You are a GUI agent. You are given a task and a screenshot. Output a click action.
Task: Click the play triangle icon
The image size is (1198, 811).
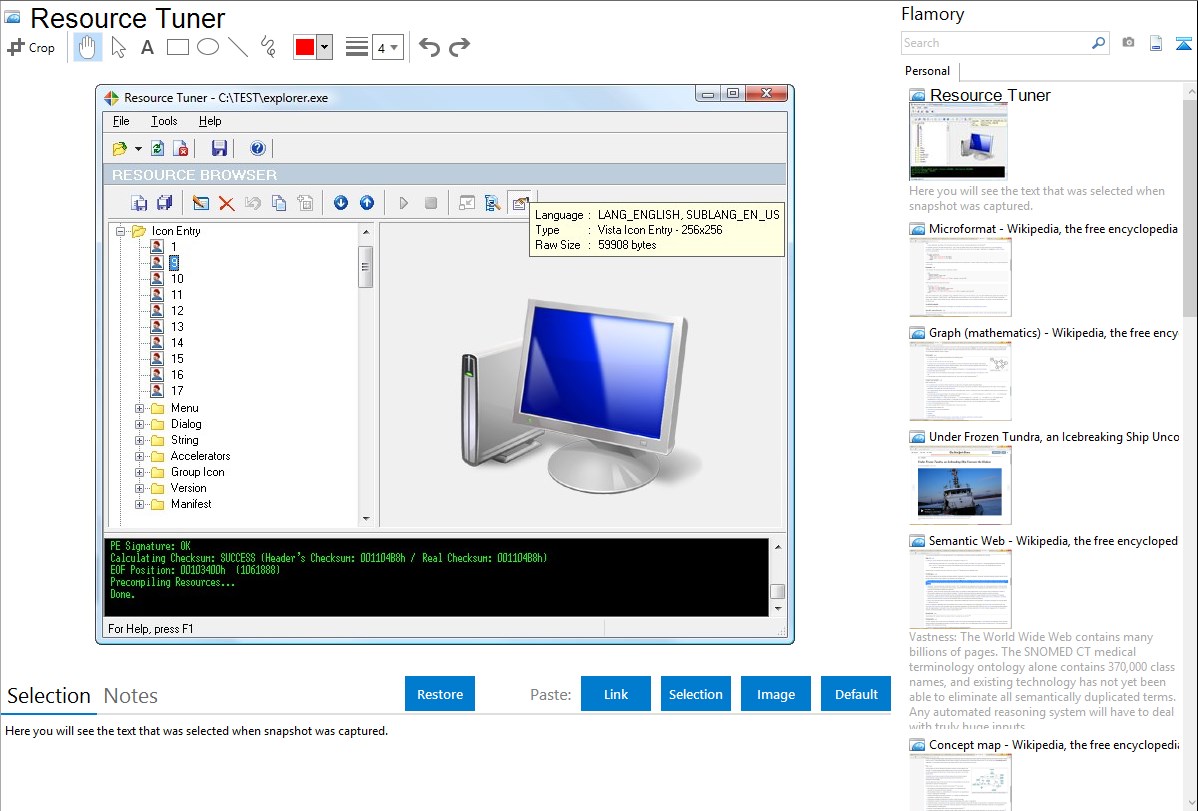[x=403, y=203]
